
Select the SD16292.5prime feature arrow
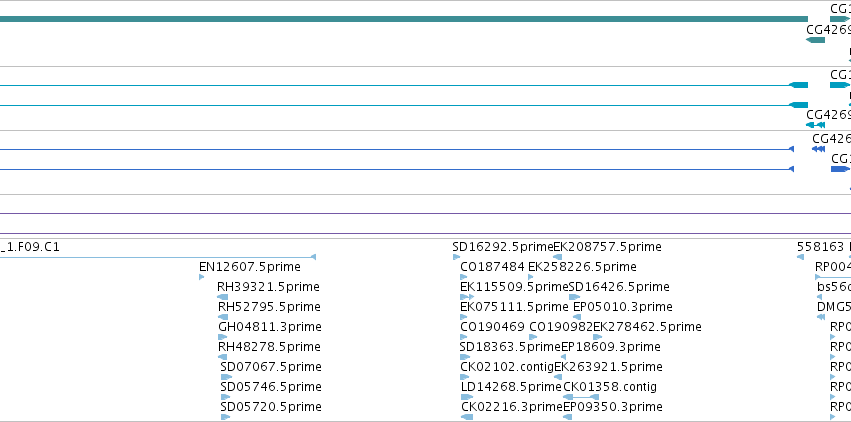pyautogui.click(x=456, y=257)
